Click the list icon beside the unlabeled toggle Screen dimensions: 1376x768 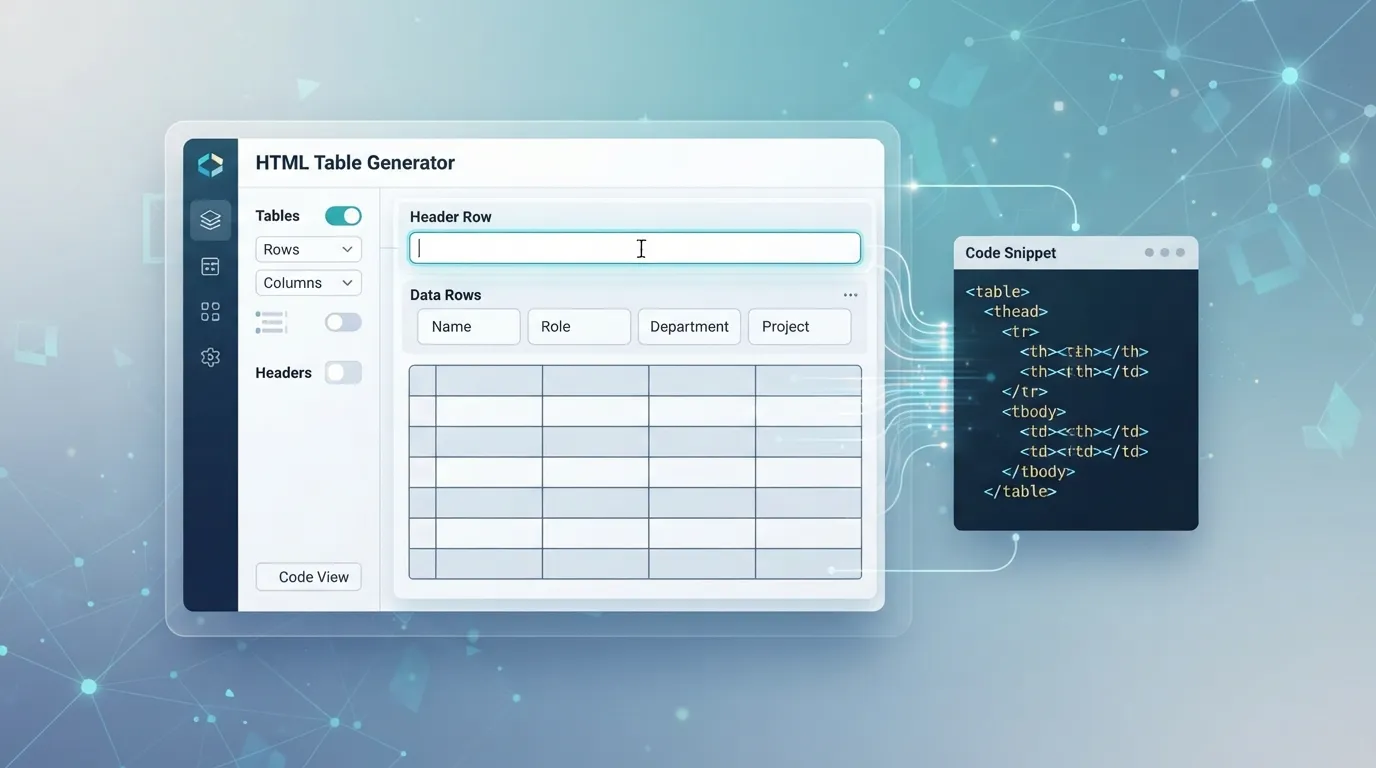tap(271, 322)
